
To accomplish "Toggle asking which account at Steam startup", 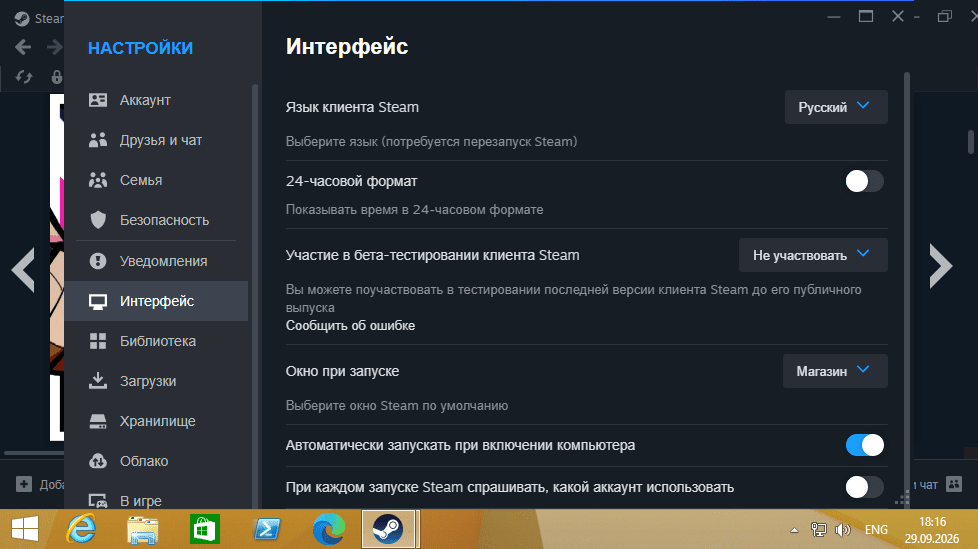I will (864, 487).
